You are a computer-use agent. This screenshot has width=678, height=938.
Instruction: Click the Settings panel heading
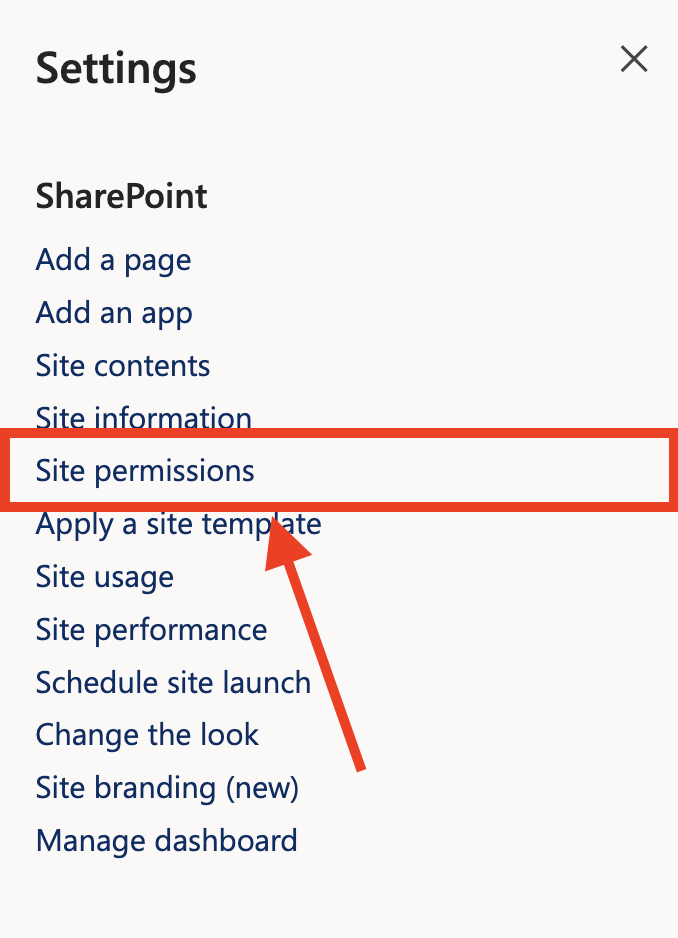coord(115,68)
